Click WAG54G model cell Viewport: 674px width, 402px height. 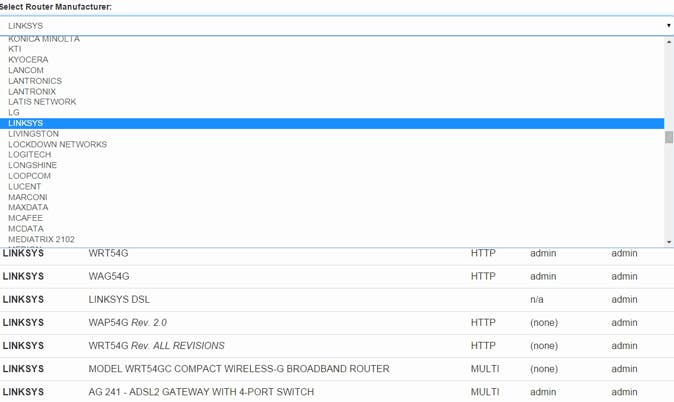pyautogui.click(x=109, y=276)
